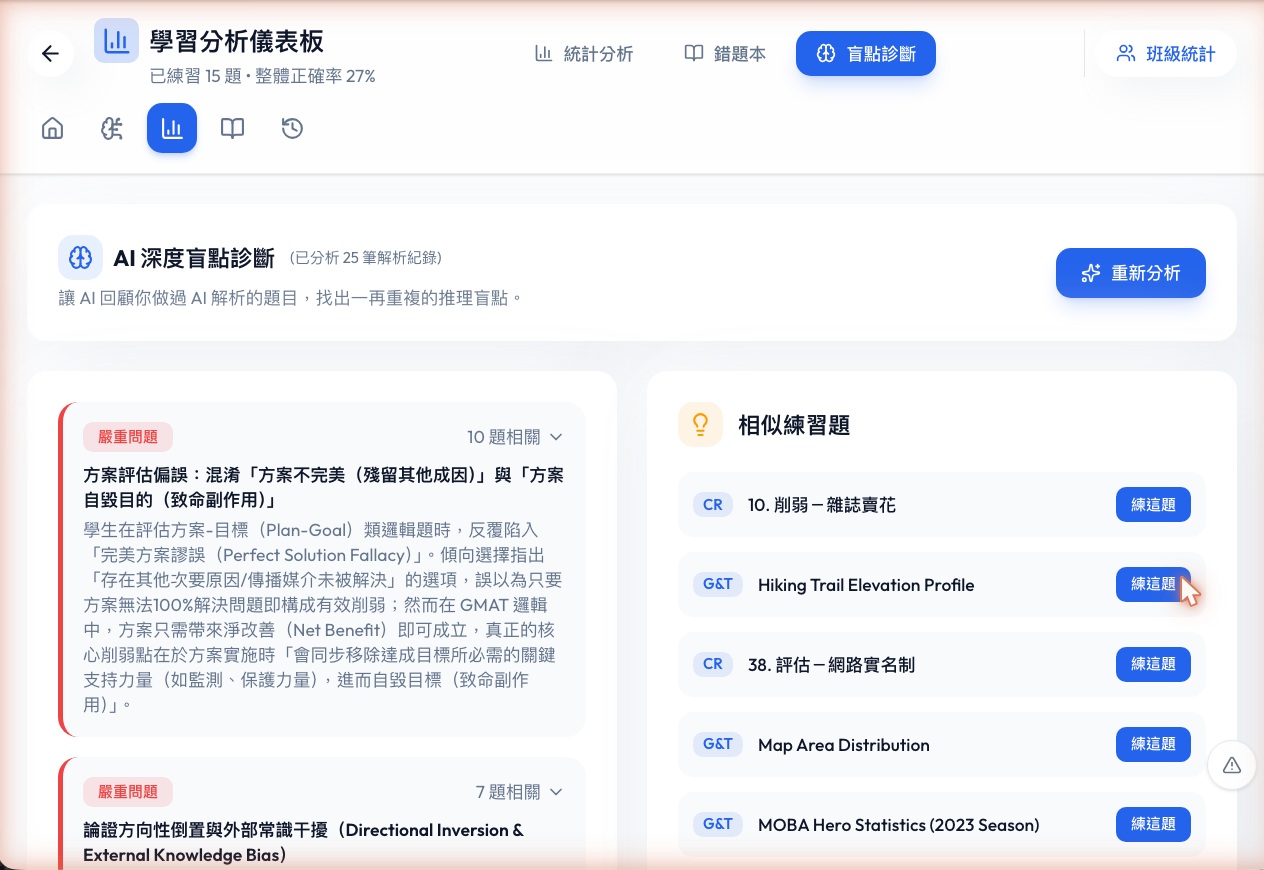Image resolution: width=1264 pixels, height=870 pixels.
Task: Practice question 10. 削弱－雜誌賣花
Action: pos(1153,505)
